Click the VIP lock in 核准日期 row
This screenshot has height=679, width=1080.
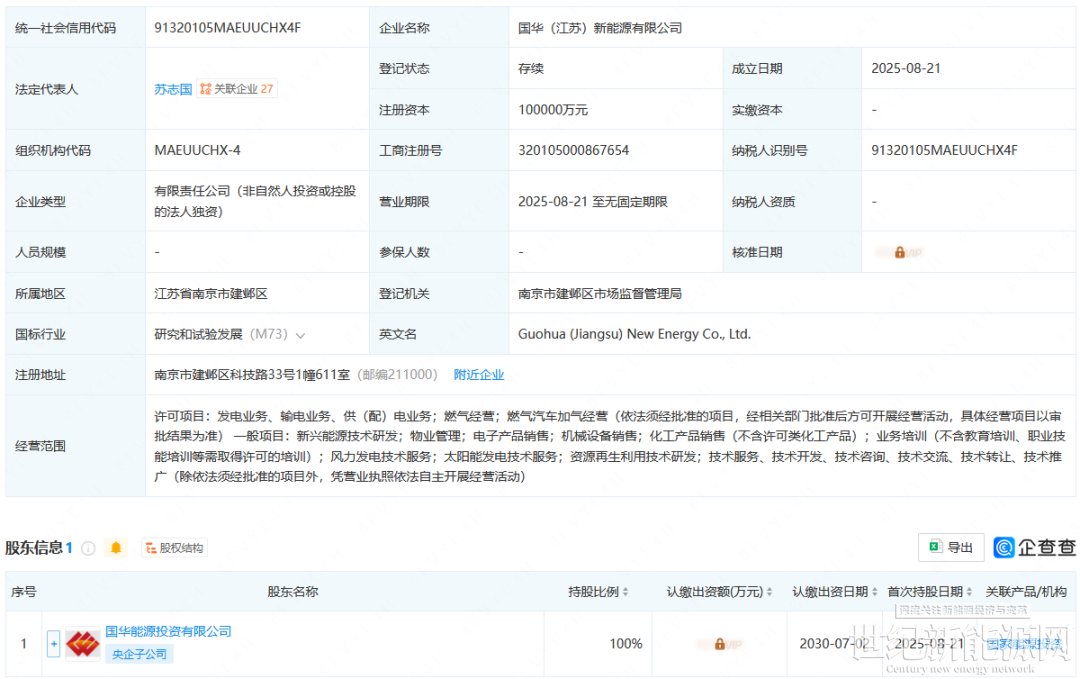pos(899,253)
